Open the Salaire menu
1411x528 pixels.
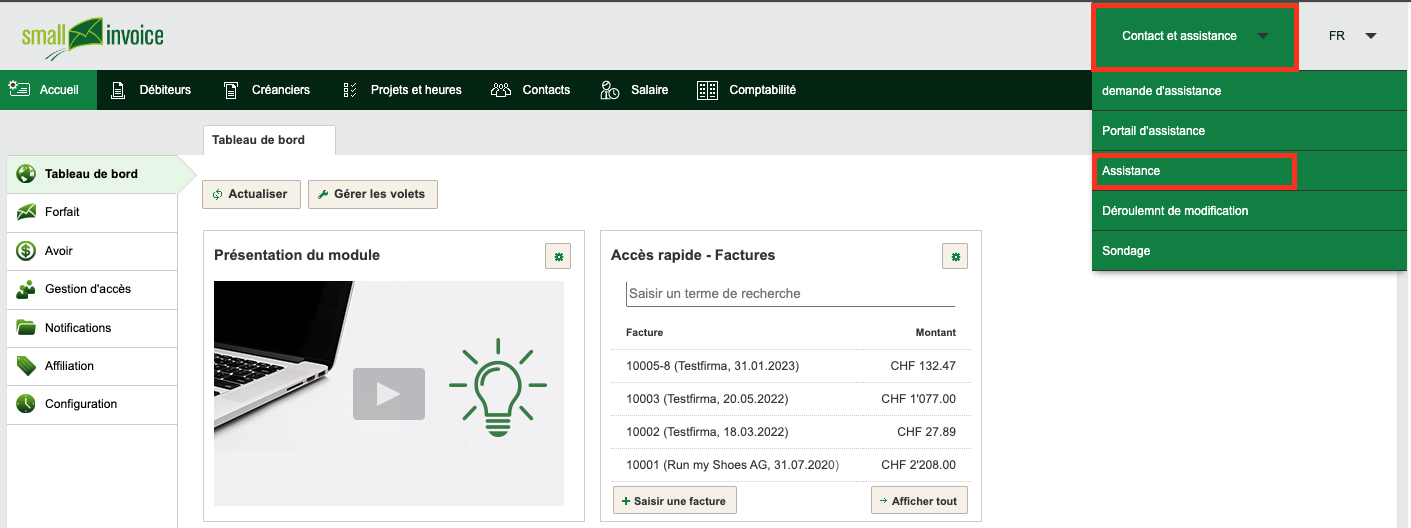click(635, 90)
